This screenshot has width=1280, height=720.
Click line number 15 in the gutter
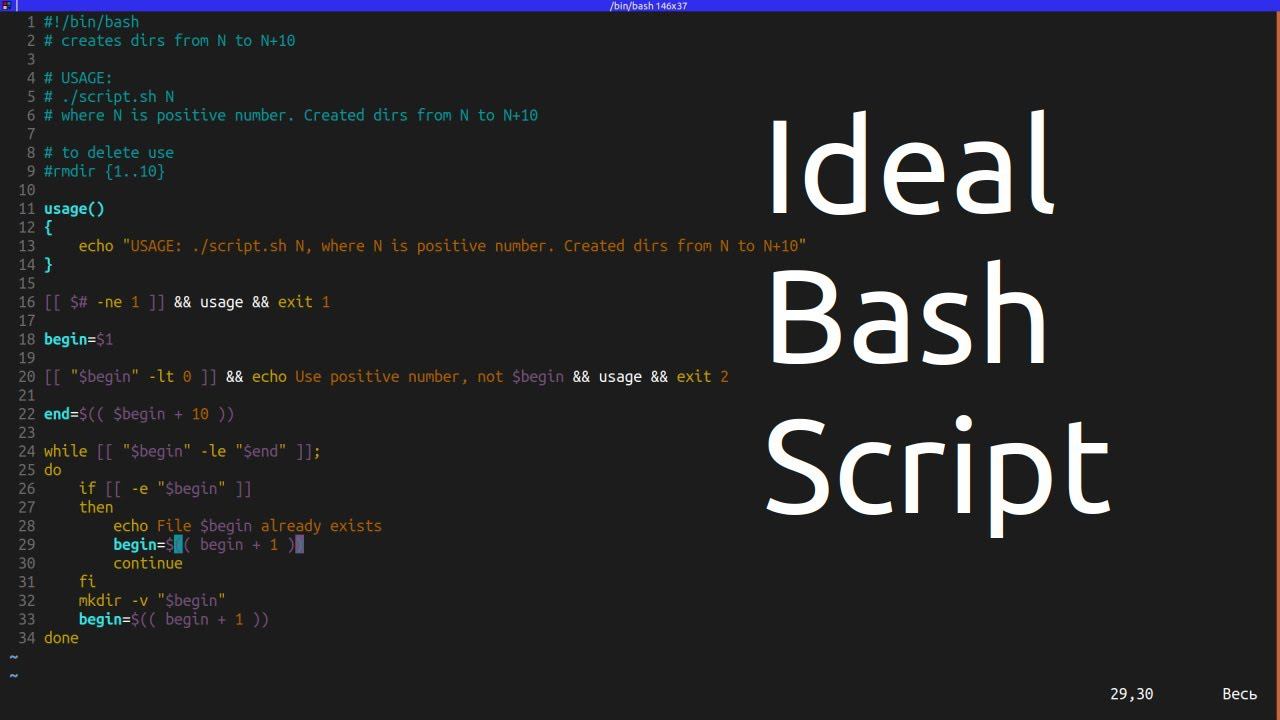pos(27,284)
